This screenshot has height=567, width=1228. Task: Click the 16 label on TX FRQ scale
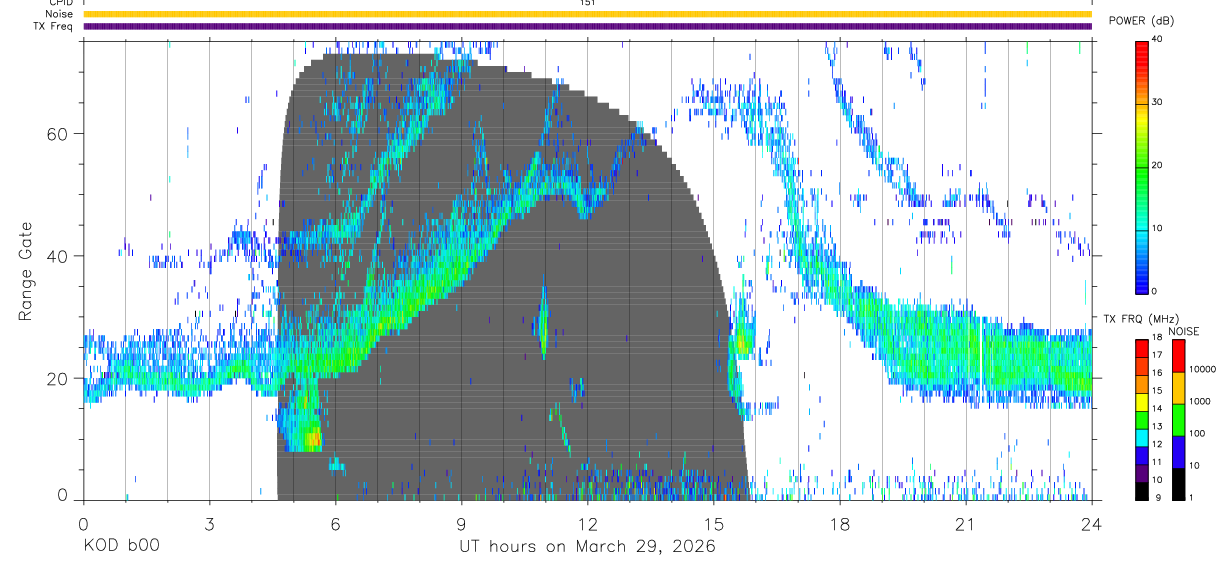coord(1157,373)
